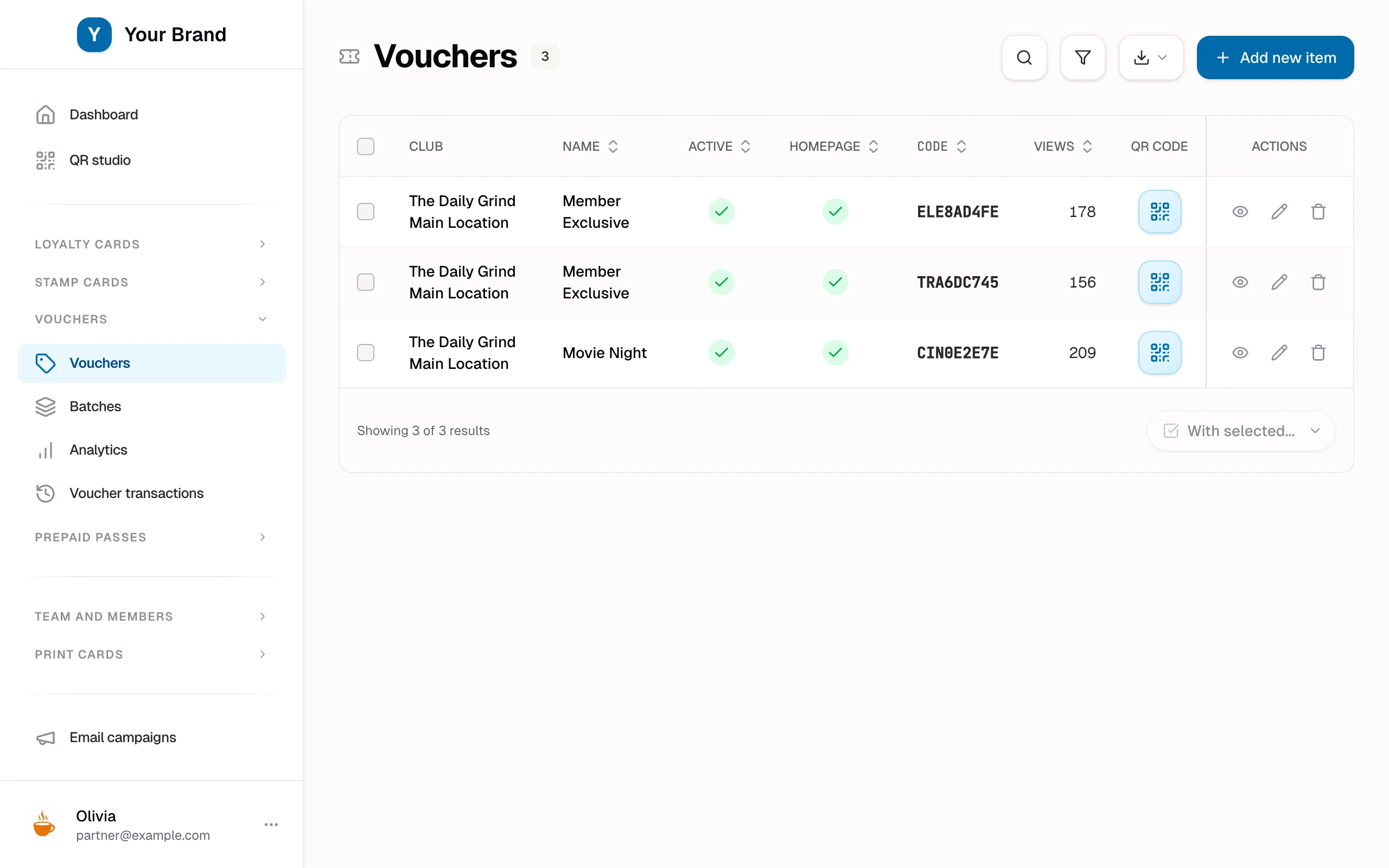Image resolution: width=1389 pixels, height=868 pixels.
Task: Edit voucher TRA6DC745
Action: (1279, 282)
